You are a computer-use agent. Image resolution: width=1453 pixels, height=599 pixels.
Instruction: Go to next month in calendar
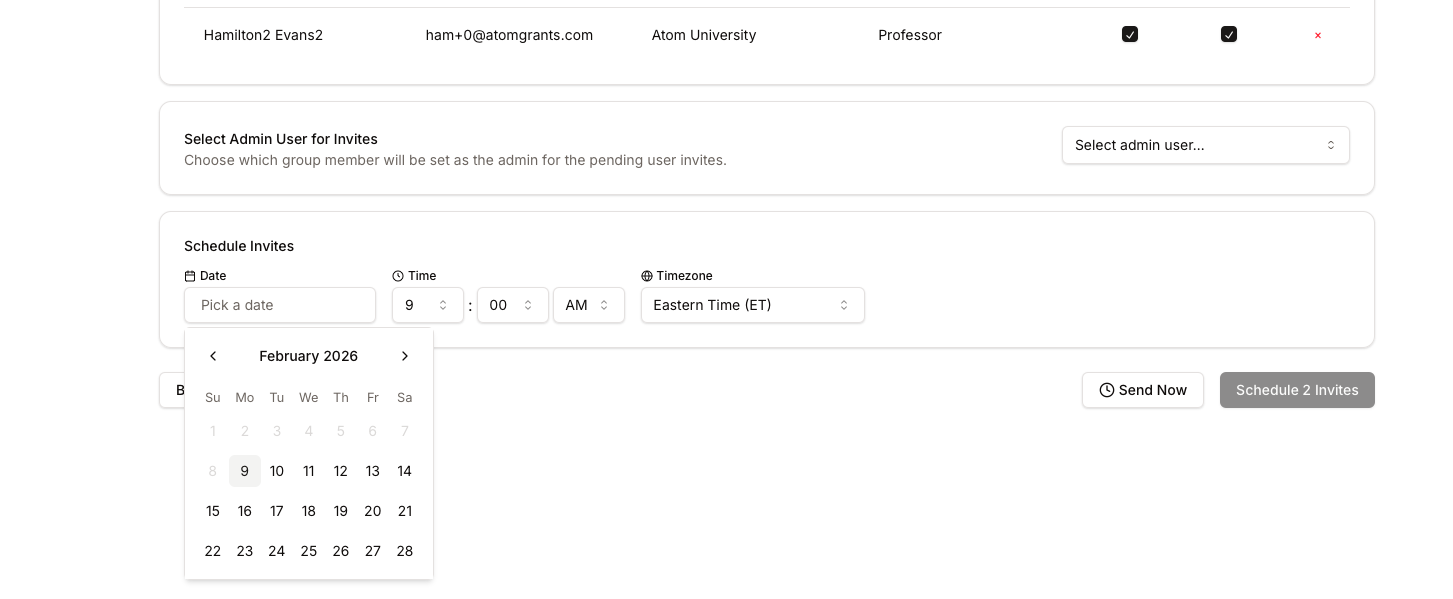[405, 356]
